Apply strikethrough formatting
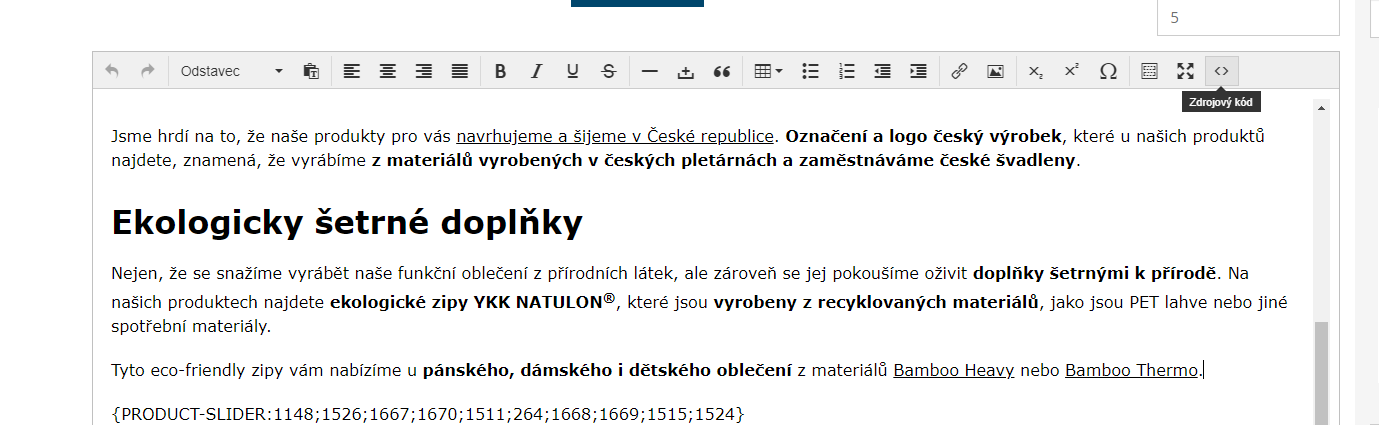 [x=608, y=71]
